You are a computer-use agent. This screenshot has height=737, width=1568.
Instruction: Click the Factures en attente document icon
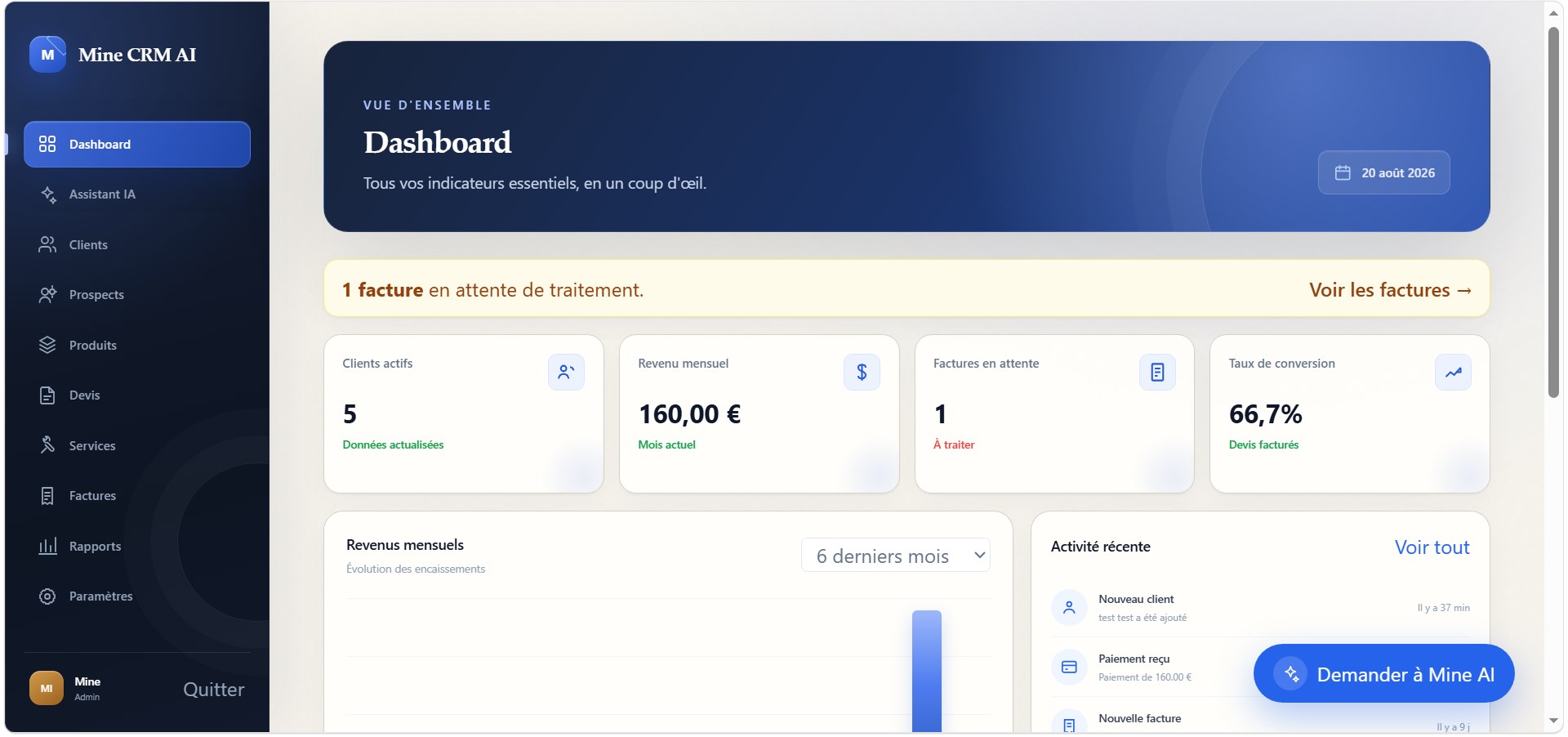pos(1157,373)
